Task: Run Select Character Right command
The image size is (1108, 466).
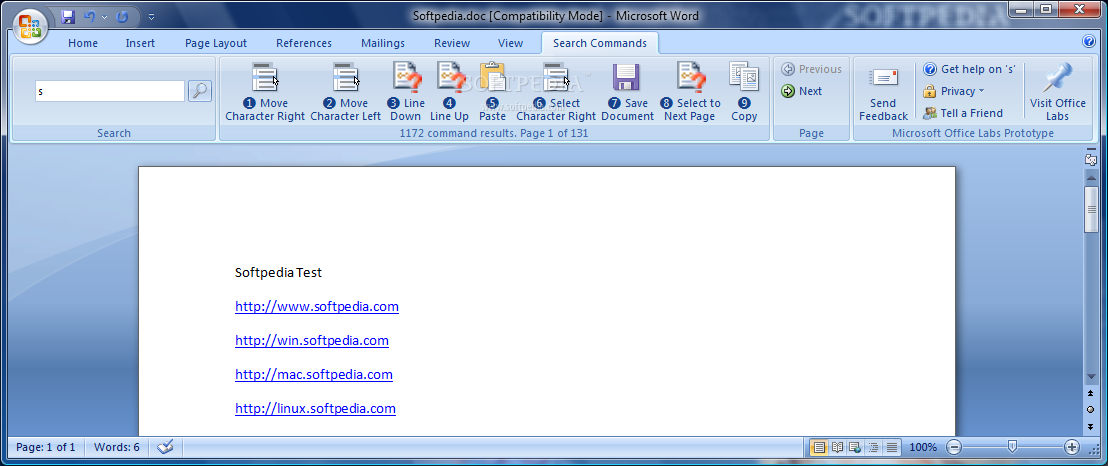Action: point(556,92)
